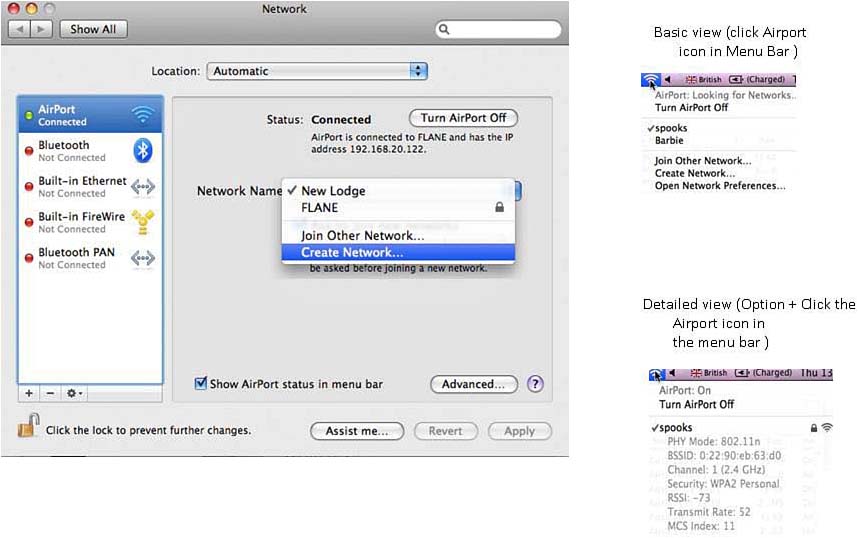Click the AirPort Wi-Fi waves icon in sidebar
This screenshot has height=538, width=858.
143,114
